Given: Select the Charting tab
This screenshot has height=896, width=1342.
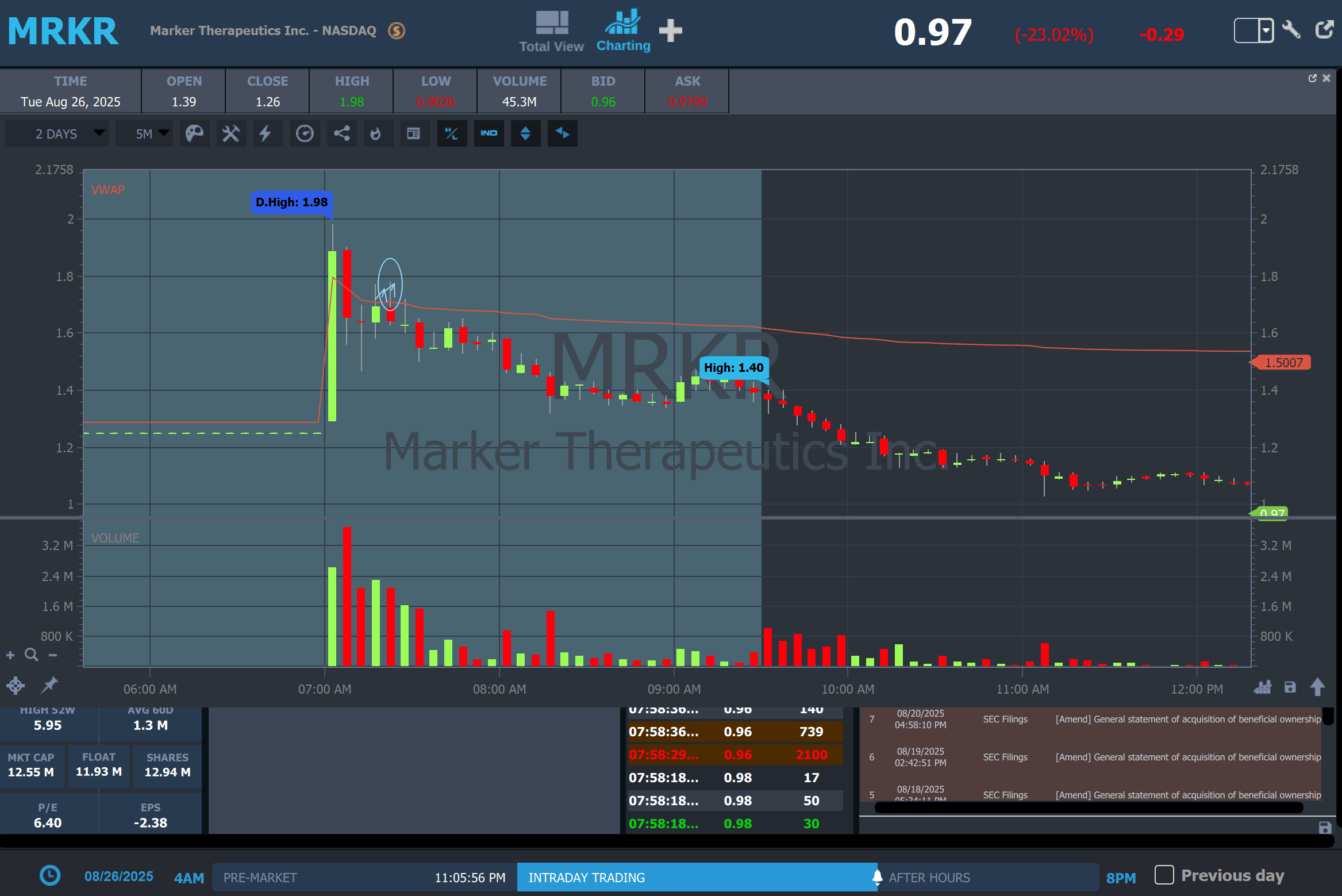Looking at the screenshot, I should [x=623, y=32].
